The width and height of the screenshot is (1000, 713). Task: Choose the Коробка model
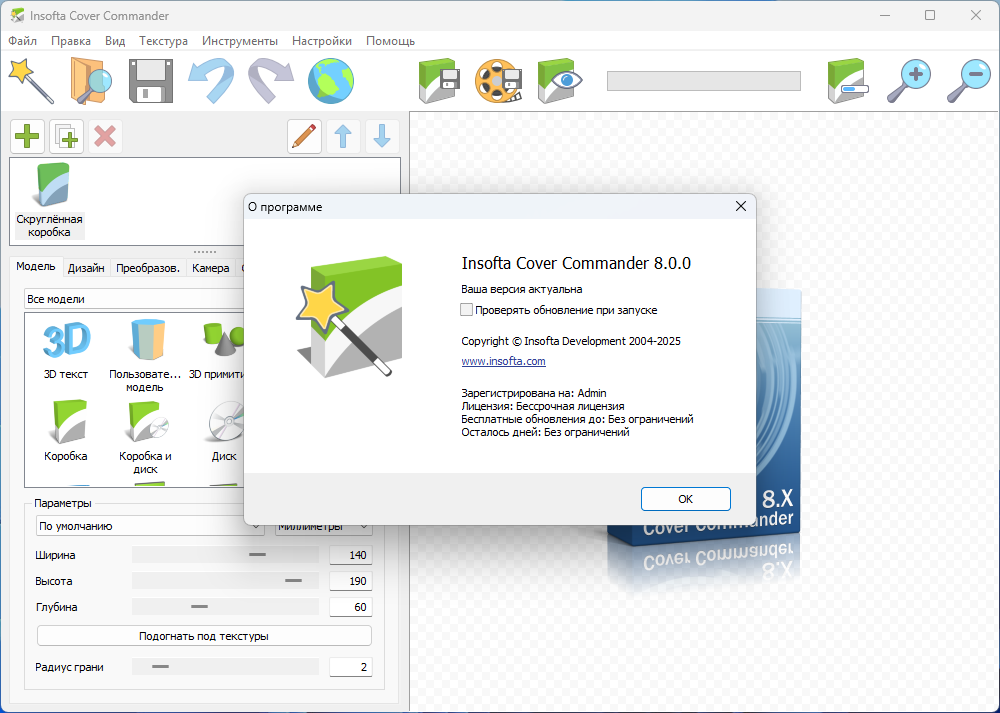66,430
